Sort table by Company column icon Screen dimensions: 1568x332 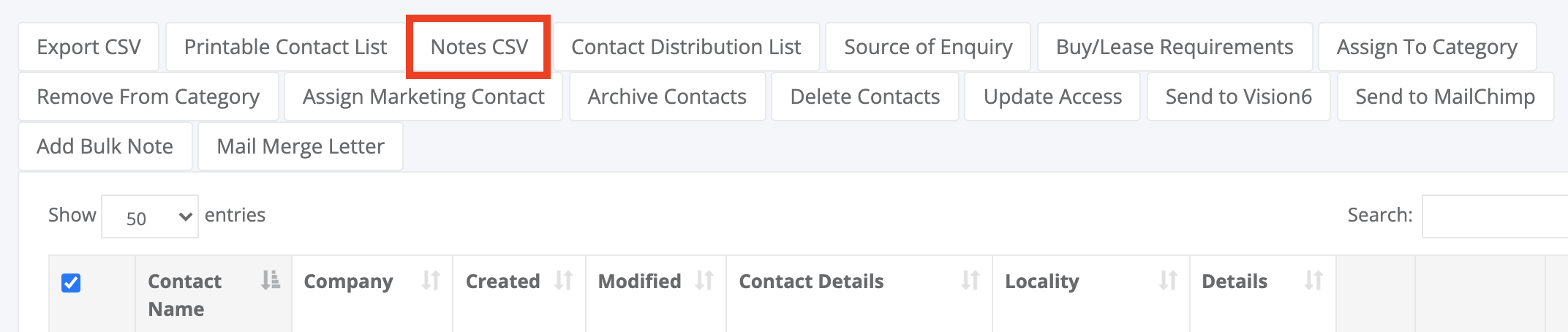(x=431, y=280)
